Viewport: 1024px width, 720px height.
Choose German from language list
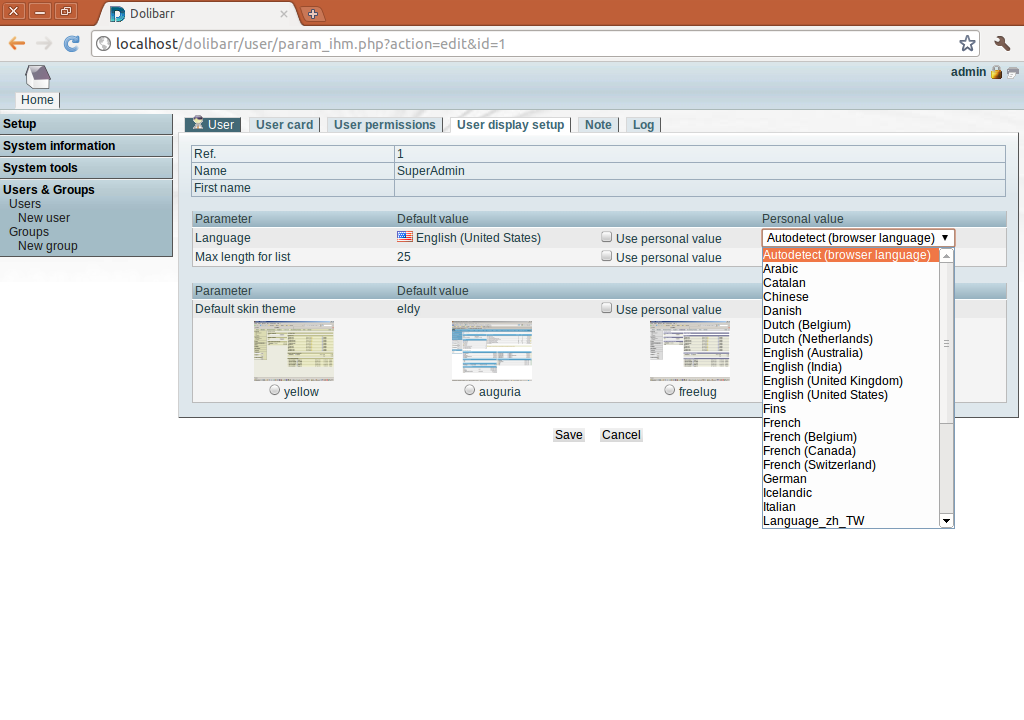pos(850,479)
